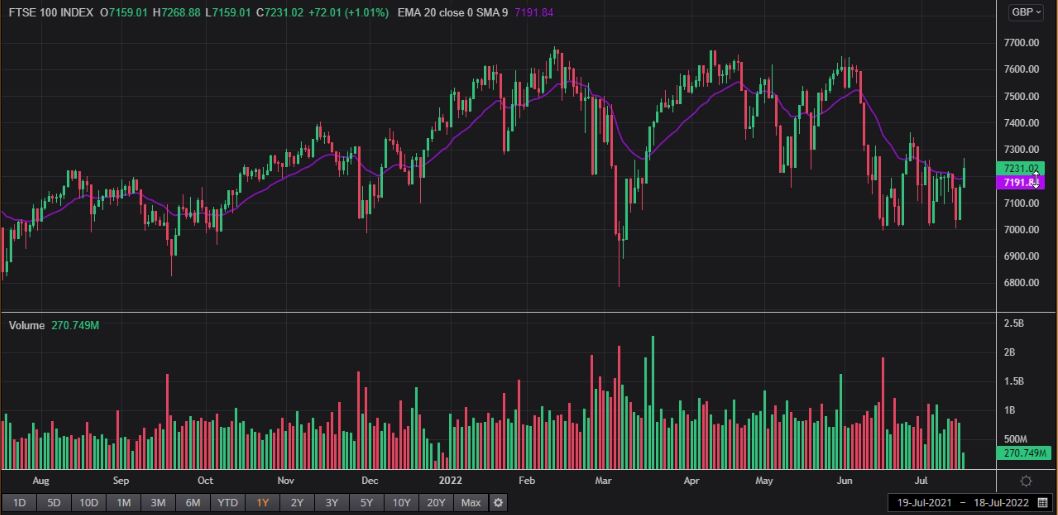
Task: Click the Aug time axis label
Action: [x=41, y=481]
